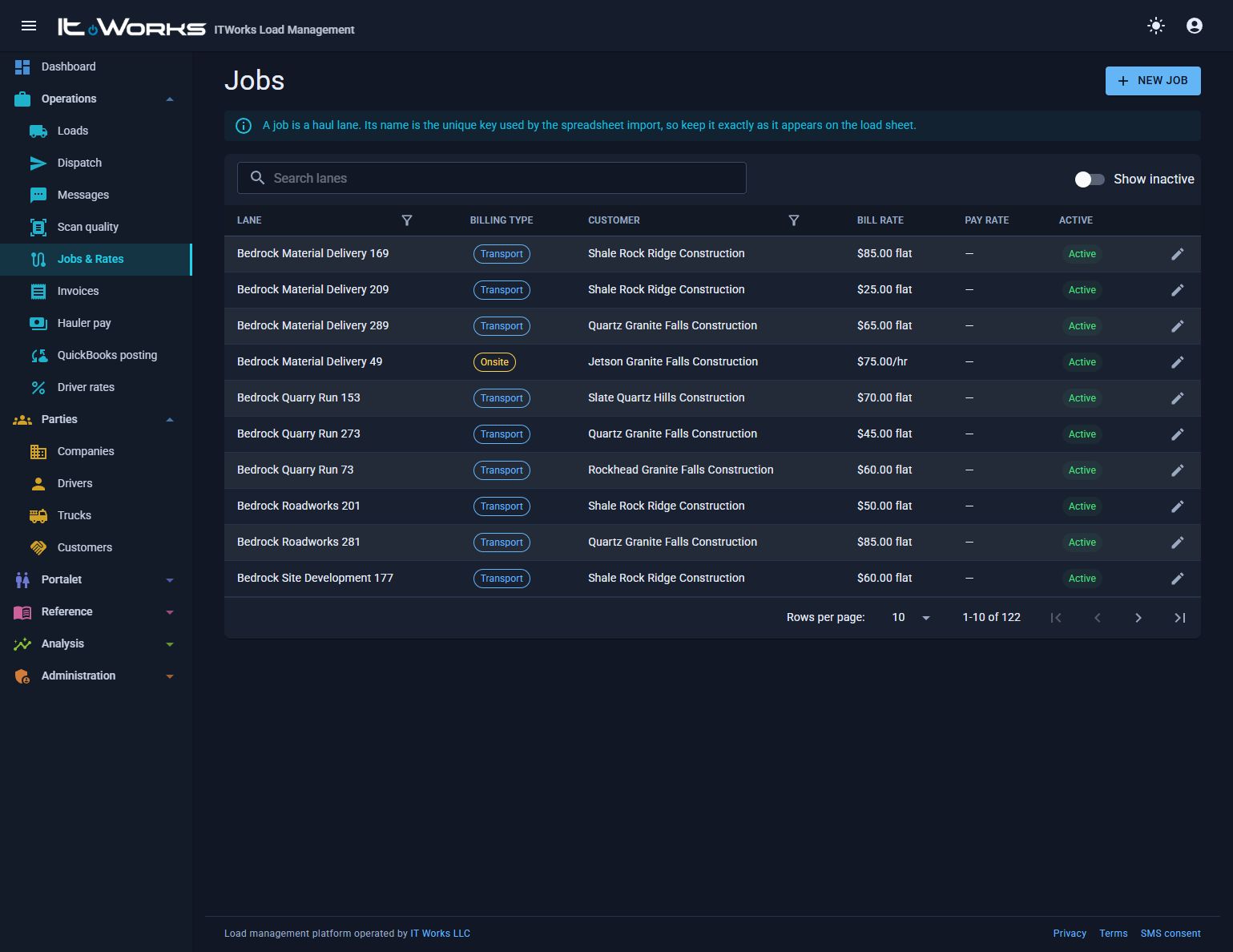Filter the Lane column
Image resolution: width=1233 pixels, height=952 pixels.
tap(407, 220)
